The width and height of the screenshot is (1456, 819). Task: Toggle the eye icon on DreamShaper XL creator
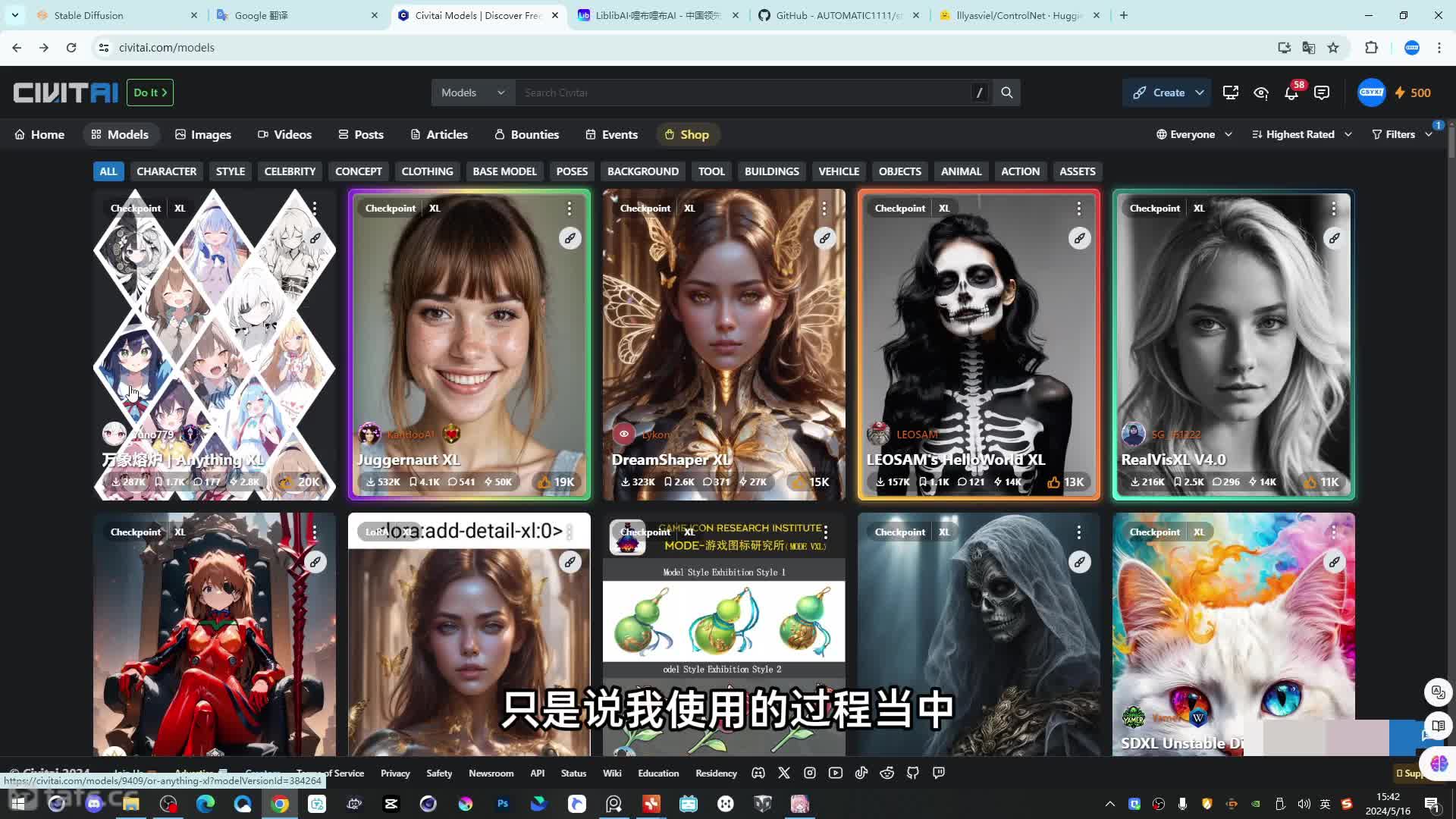(x=624, y=434)
